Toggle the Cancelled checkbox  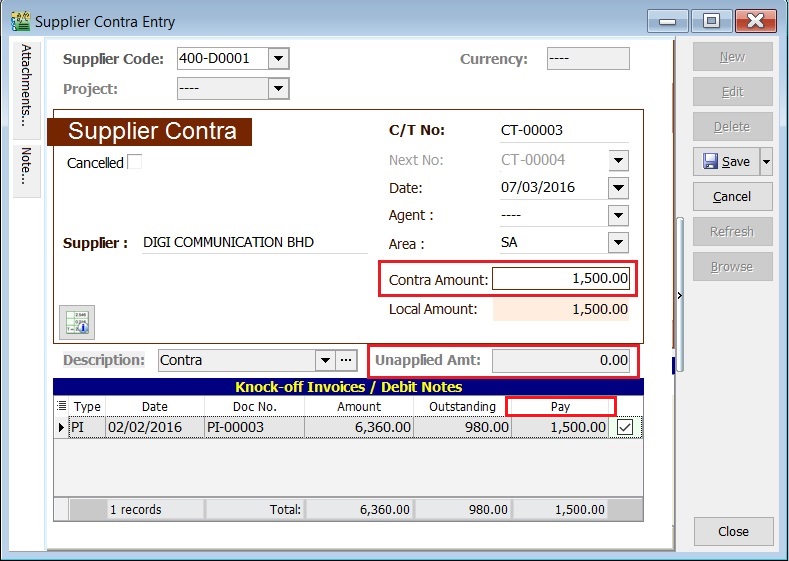point(134,162)
